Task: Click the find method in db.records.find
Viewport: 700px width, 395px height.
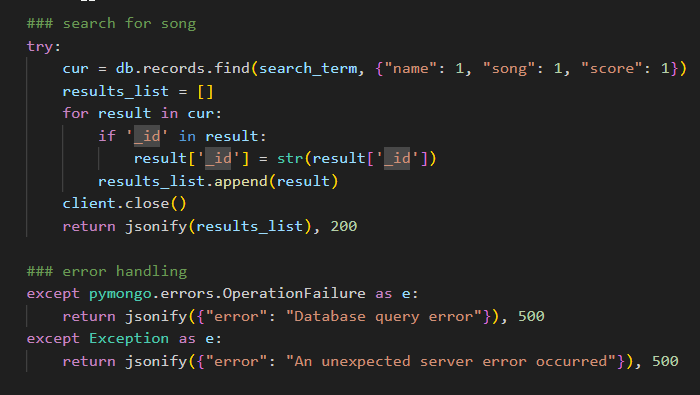Action: click(x=232, y=68)
